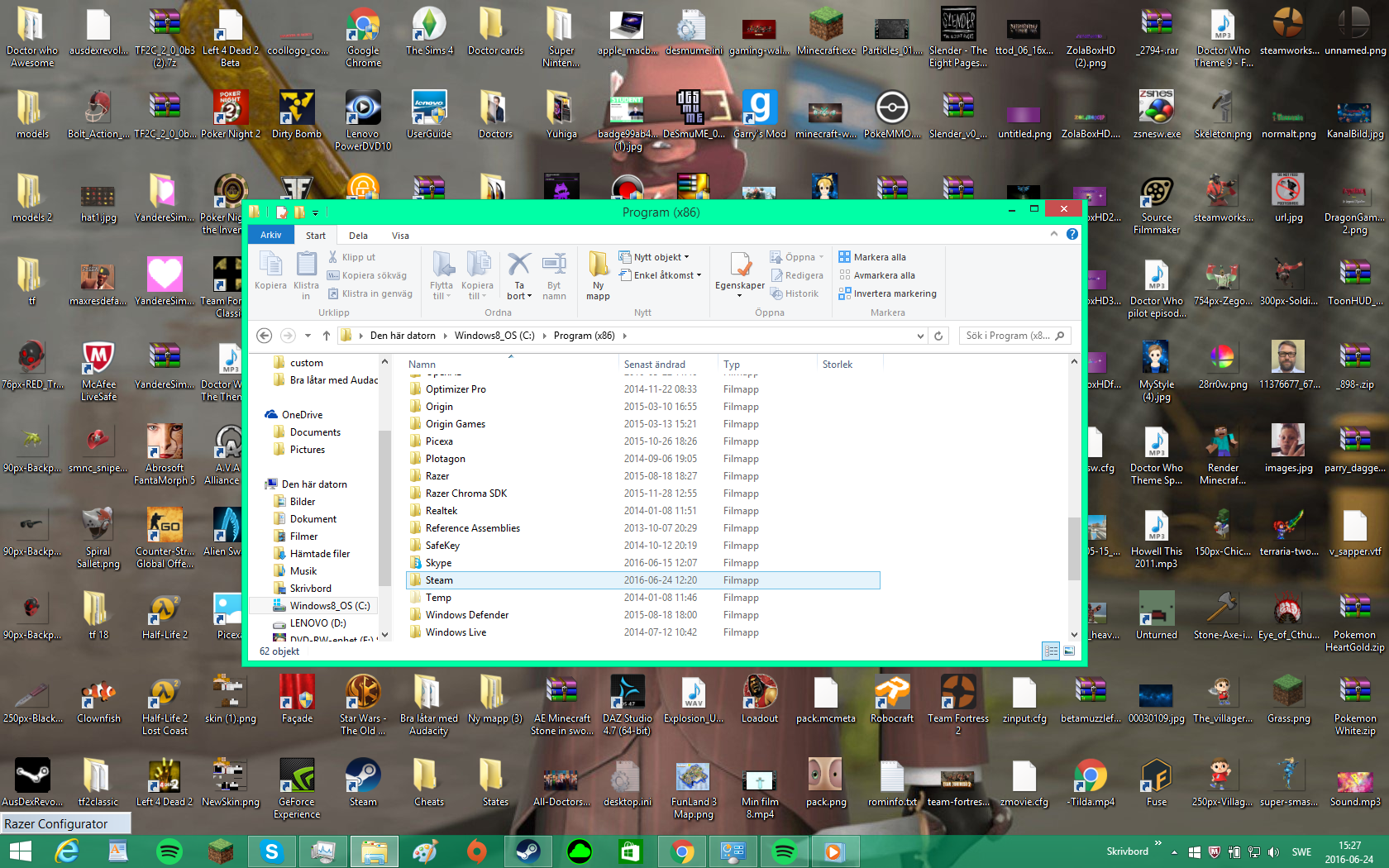The width and height of the screenshot is (1389, 868).
Task: Open the Enkel åtkomst dropdown
Action: coord(661,275)
